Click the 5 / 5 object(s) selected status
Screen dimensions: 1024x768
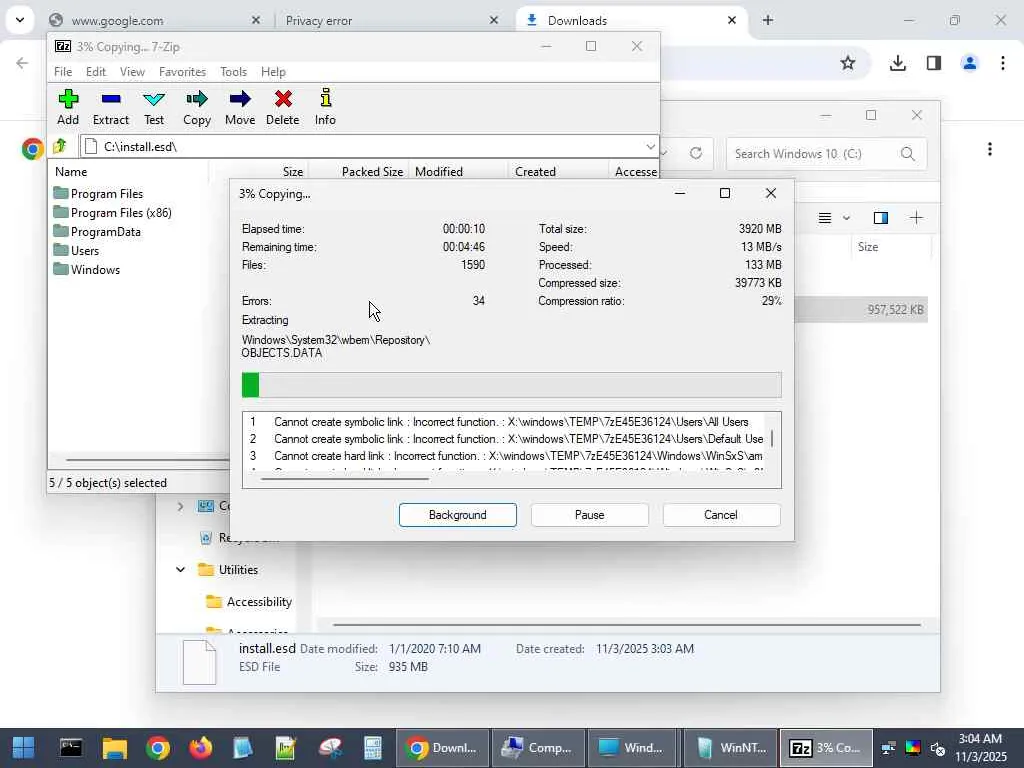108,483
